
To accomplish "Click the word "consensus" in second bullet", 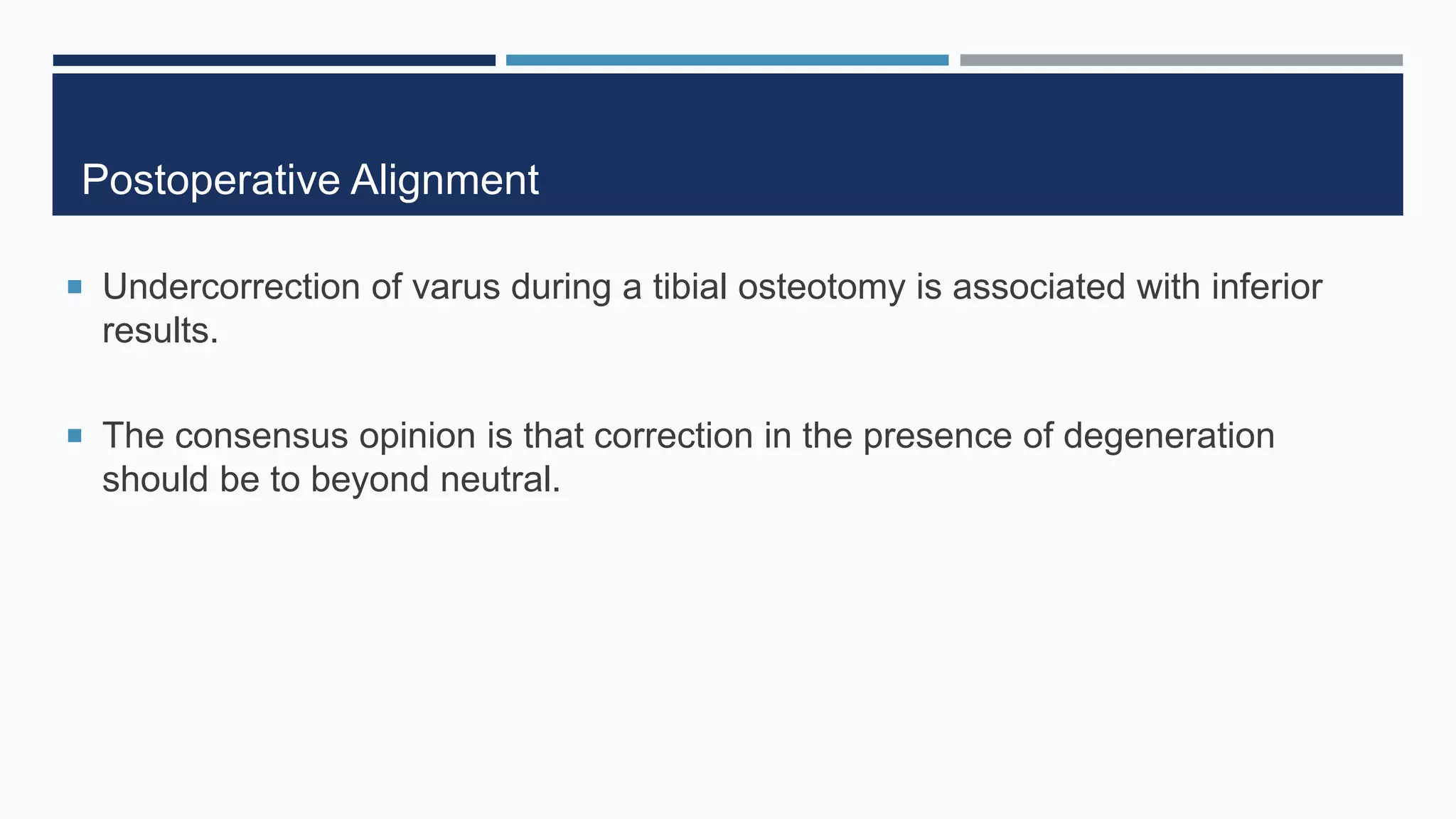I will 262,436.
